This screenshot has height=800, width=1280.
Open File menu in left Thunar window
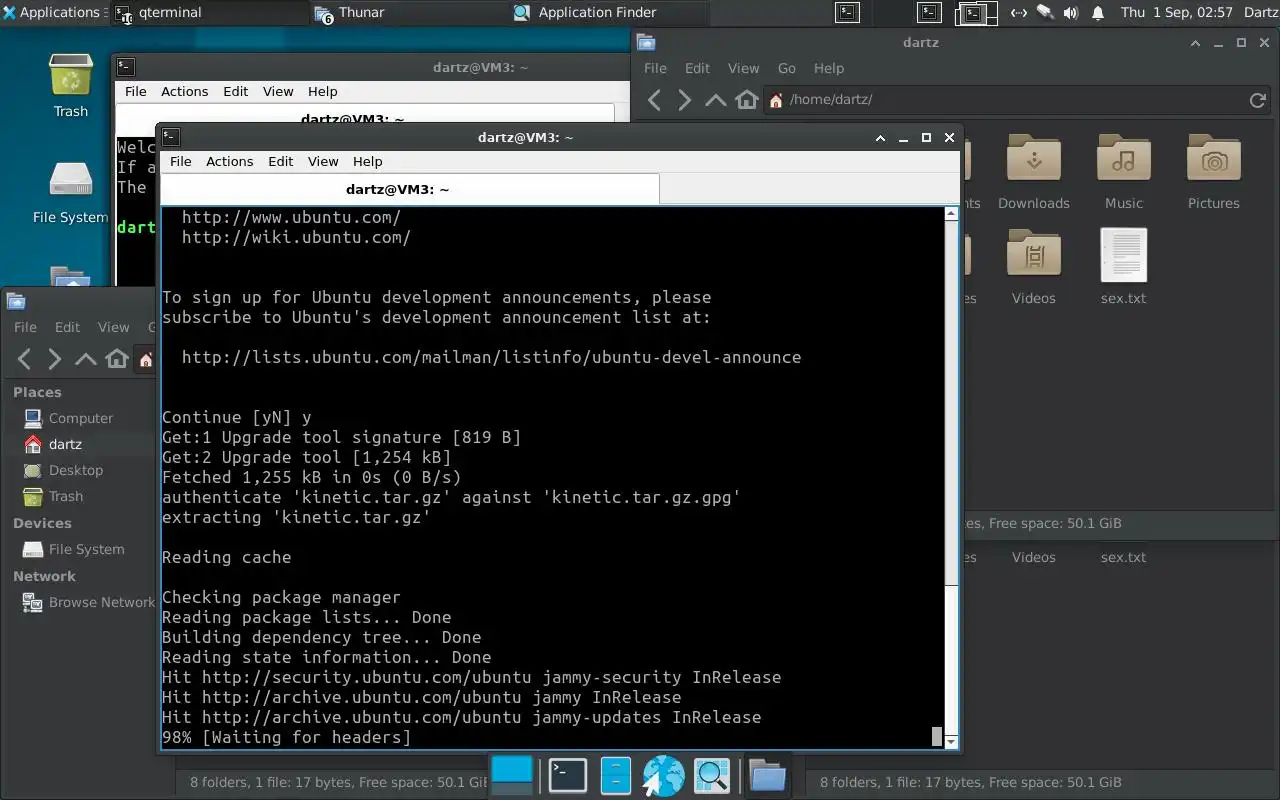[25, 327]
